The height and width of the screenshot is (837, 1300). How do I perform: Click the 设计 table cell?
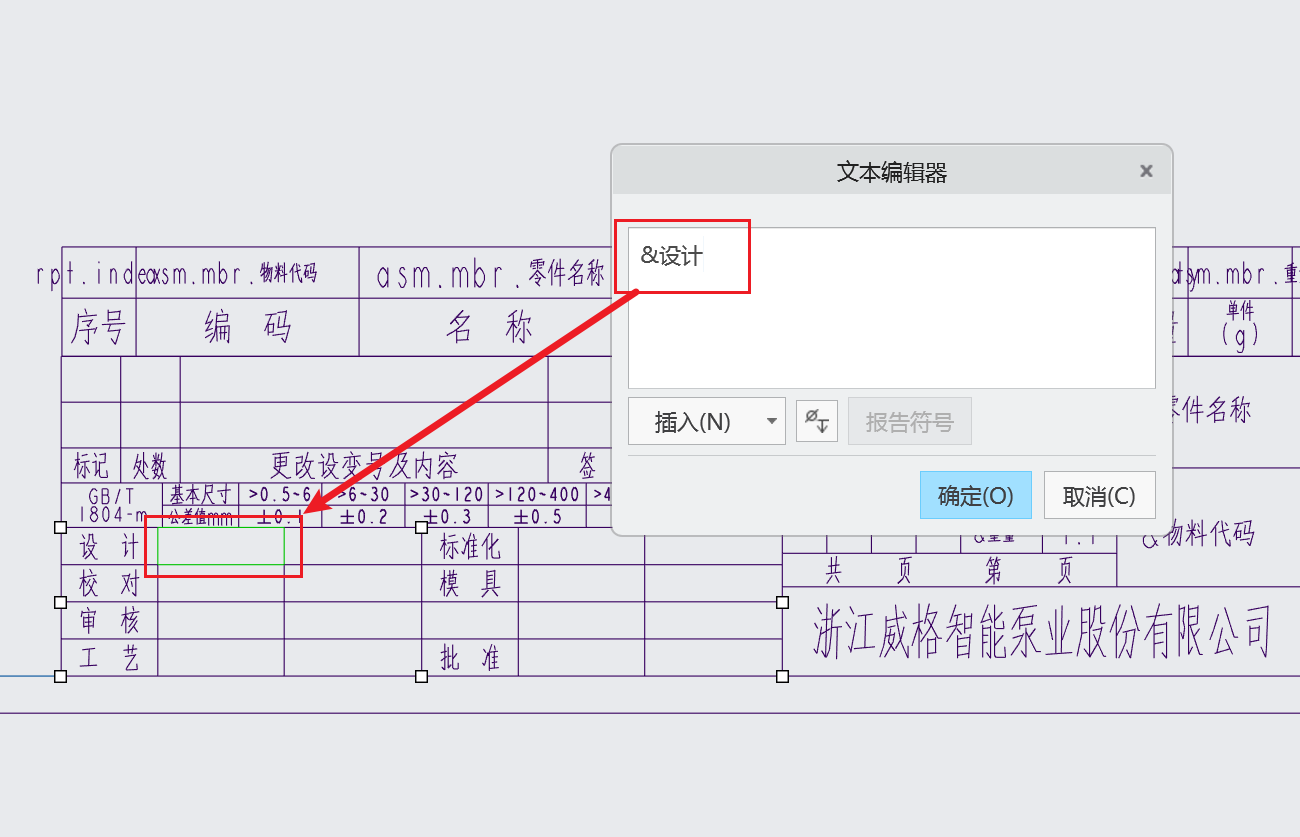pos(109,546)
